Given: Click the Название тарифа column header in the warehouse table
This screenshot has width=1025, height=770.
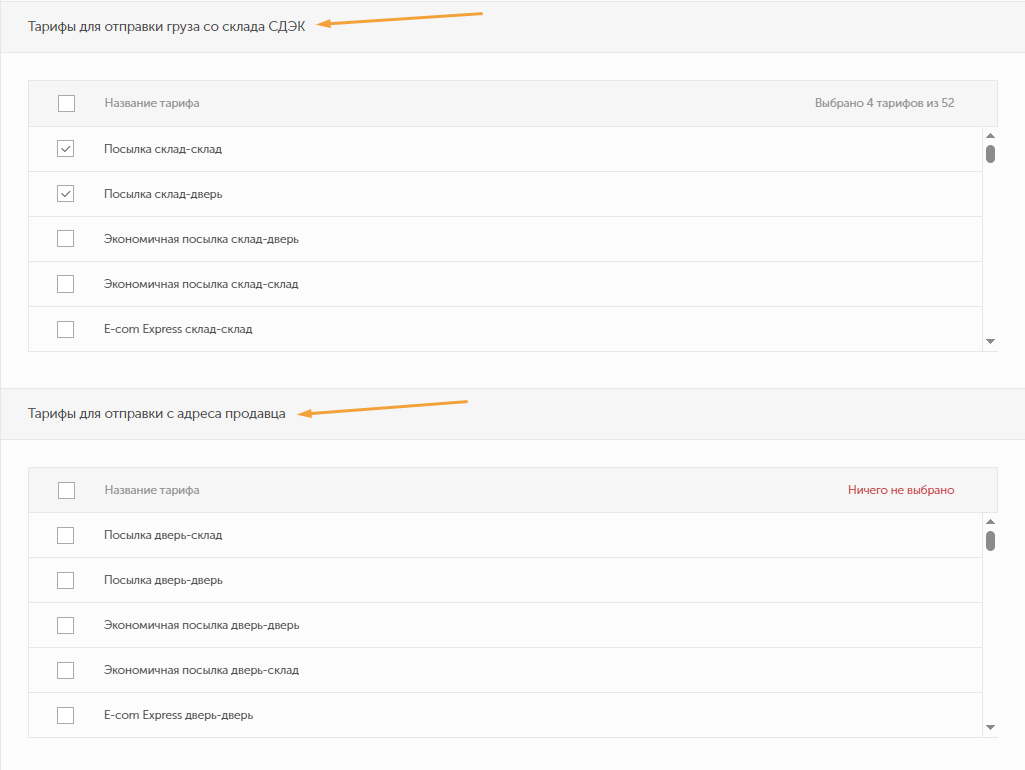Looking at the screenshot, I should click(x=151, y=103).
